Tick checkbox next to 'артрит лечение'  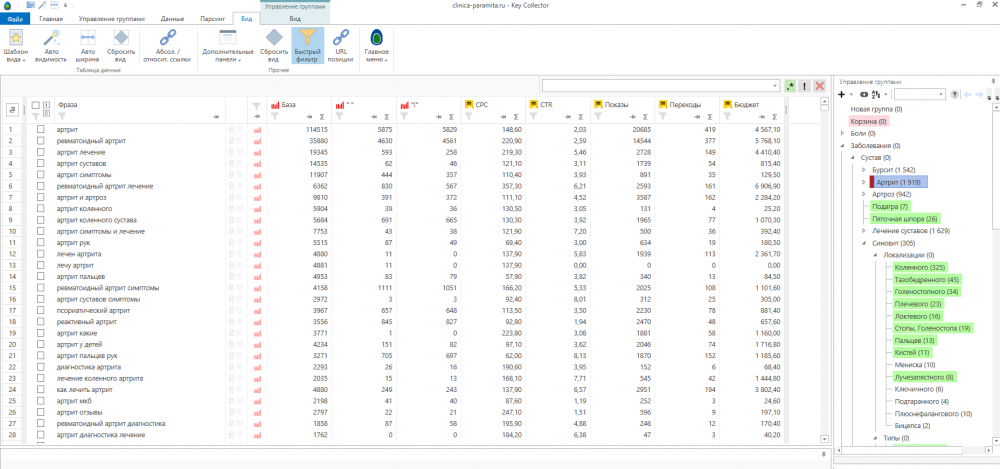41,152
